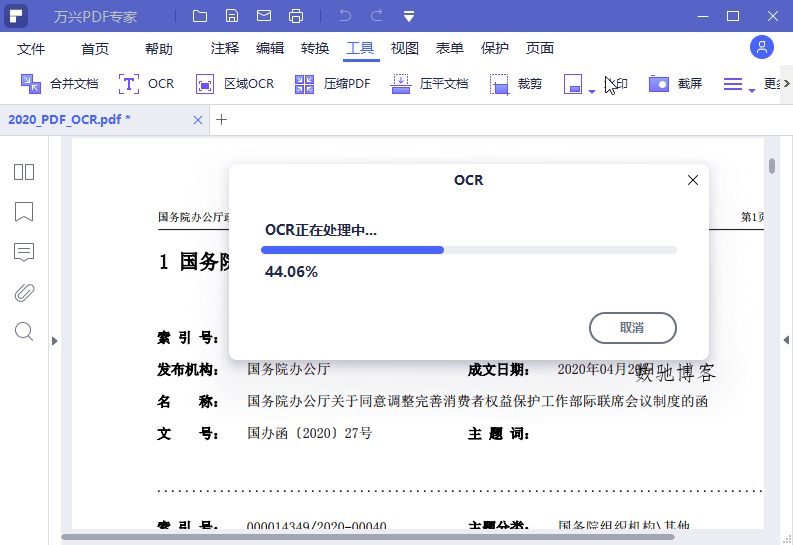
Task: Select the 工具 tab
Action: (x=361, y=48)
